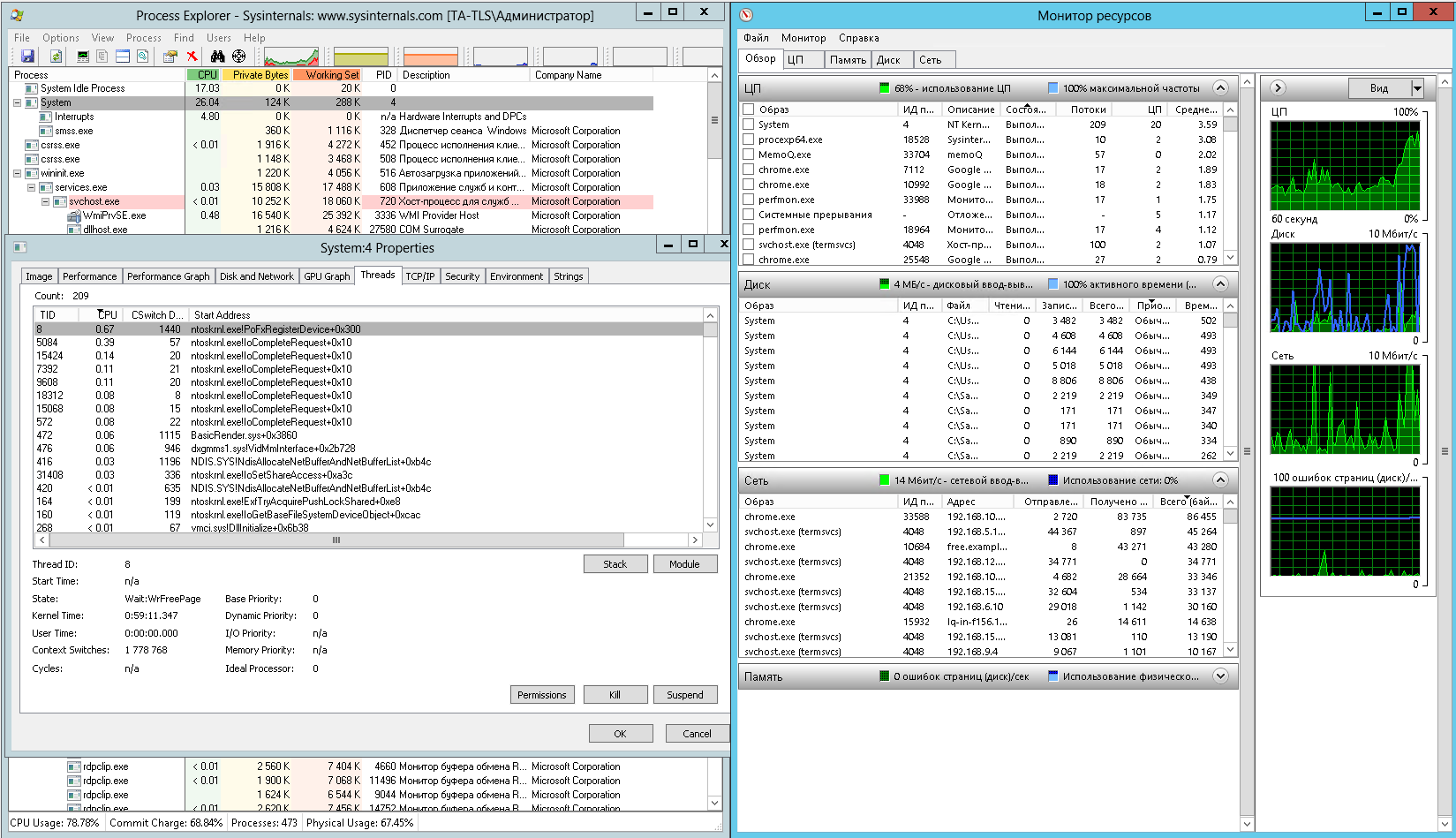Open the Вид dropdown arrow

click(x=1417, y=88)
